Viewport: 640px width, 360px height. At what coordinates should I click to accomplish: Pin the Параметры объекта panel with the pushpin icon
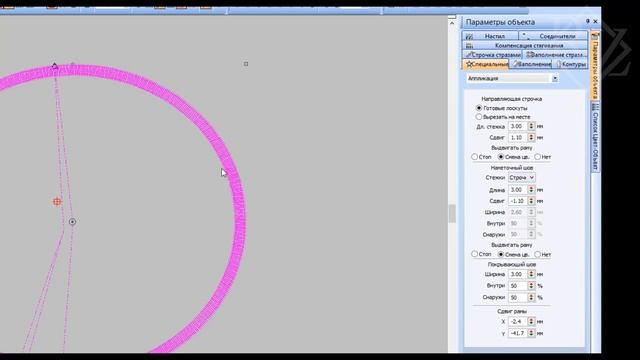click(588, 21)
